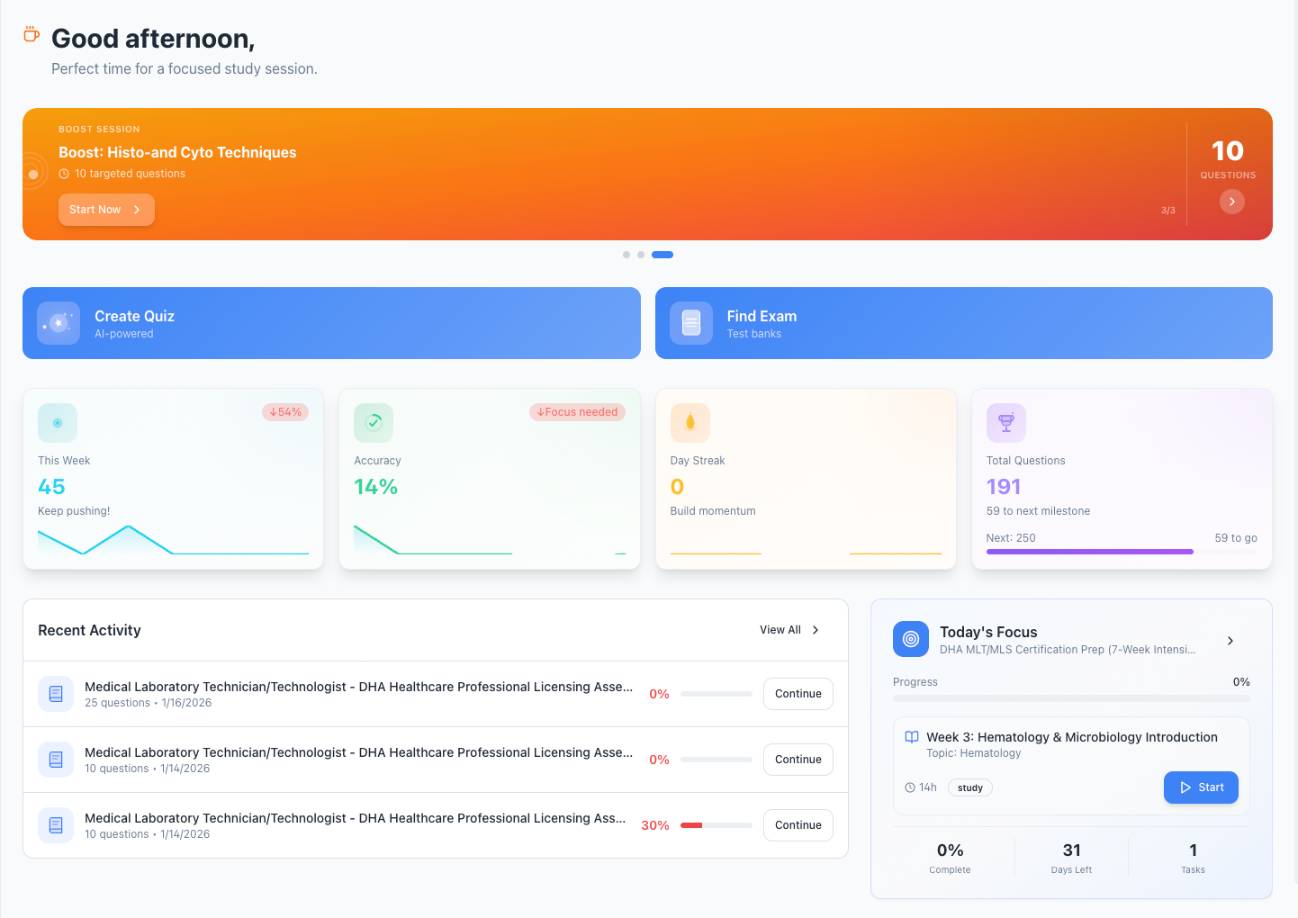Click the '3/3' slide counter on banner
This screenshot has height=918, width=1298.
coord(1168,211)
